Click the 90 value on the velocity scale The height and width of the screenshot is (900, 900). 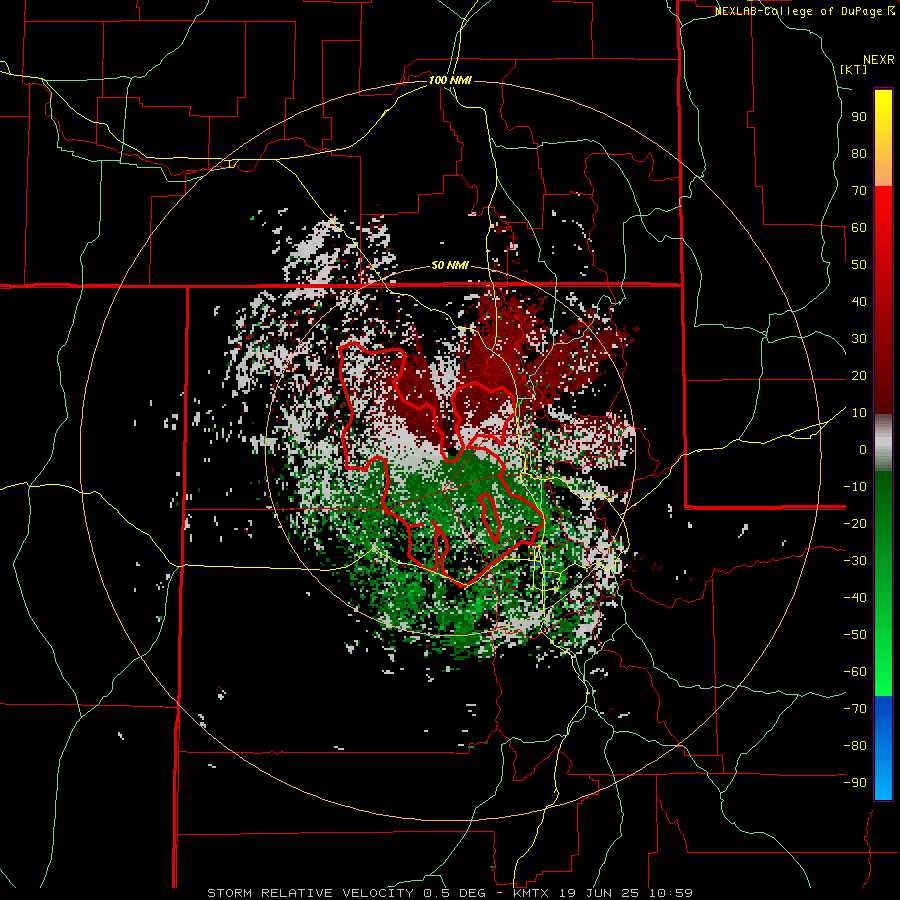click(859, 117)
